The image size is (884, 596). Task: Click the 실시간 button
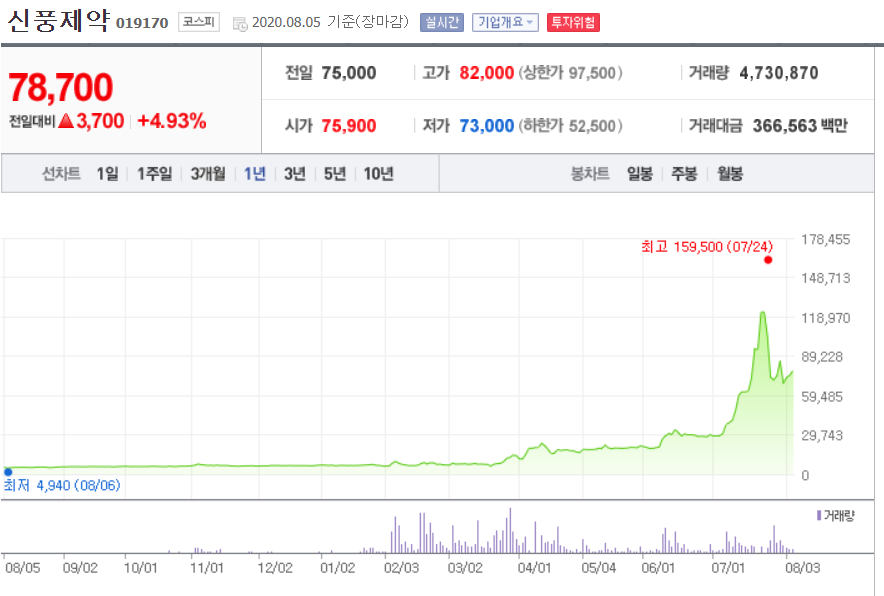[442, 23]
